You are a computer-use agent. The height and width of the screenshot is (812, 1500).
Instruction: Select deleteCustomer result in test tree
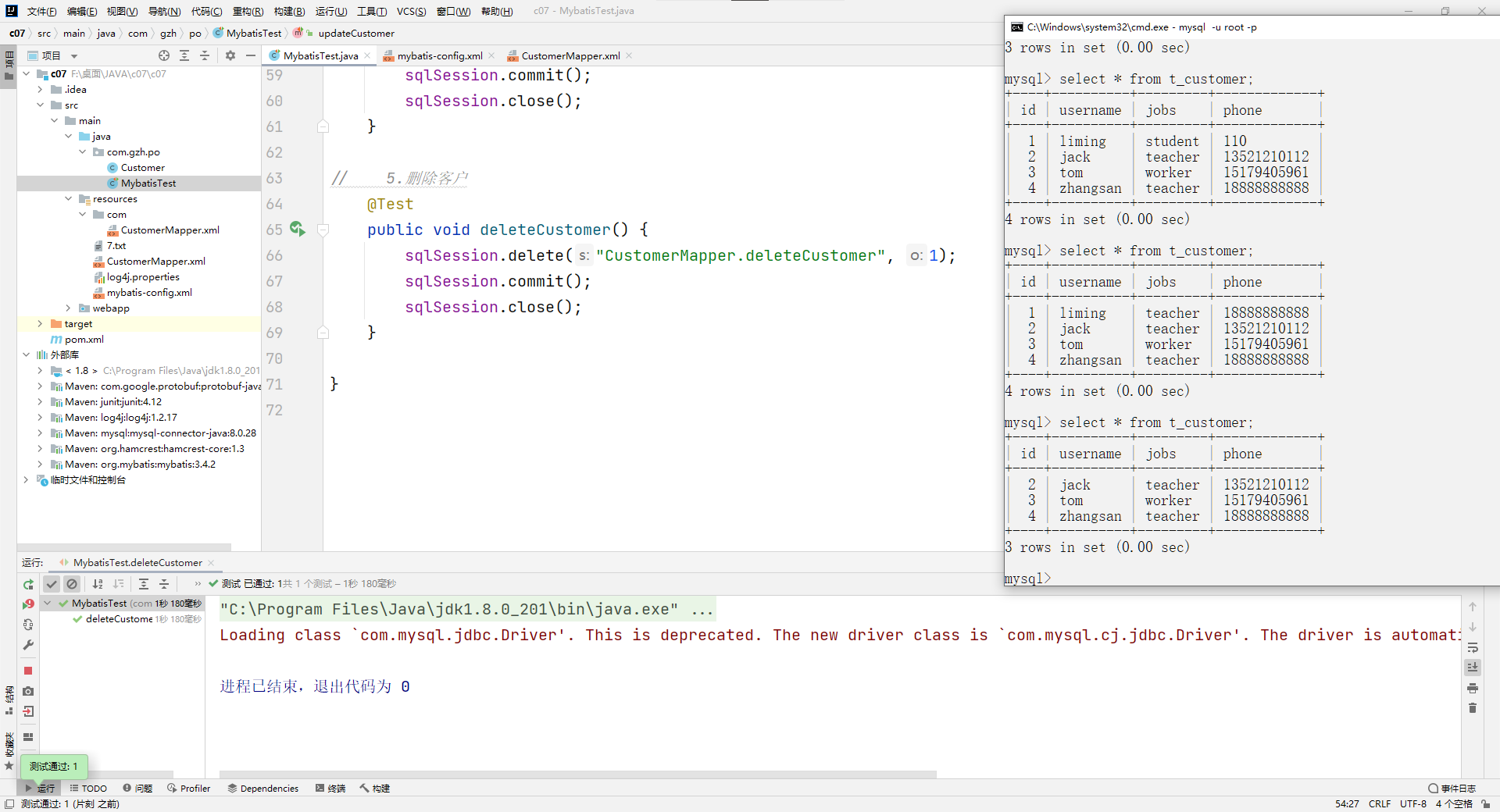(x=119, y=618)
